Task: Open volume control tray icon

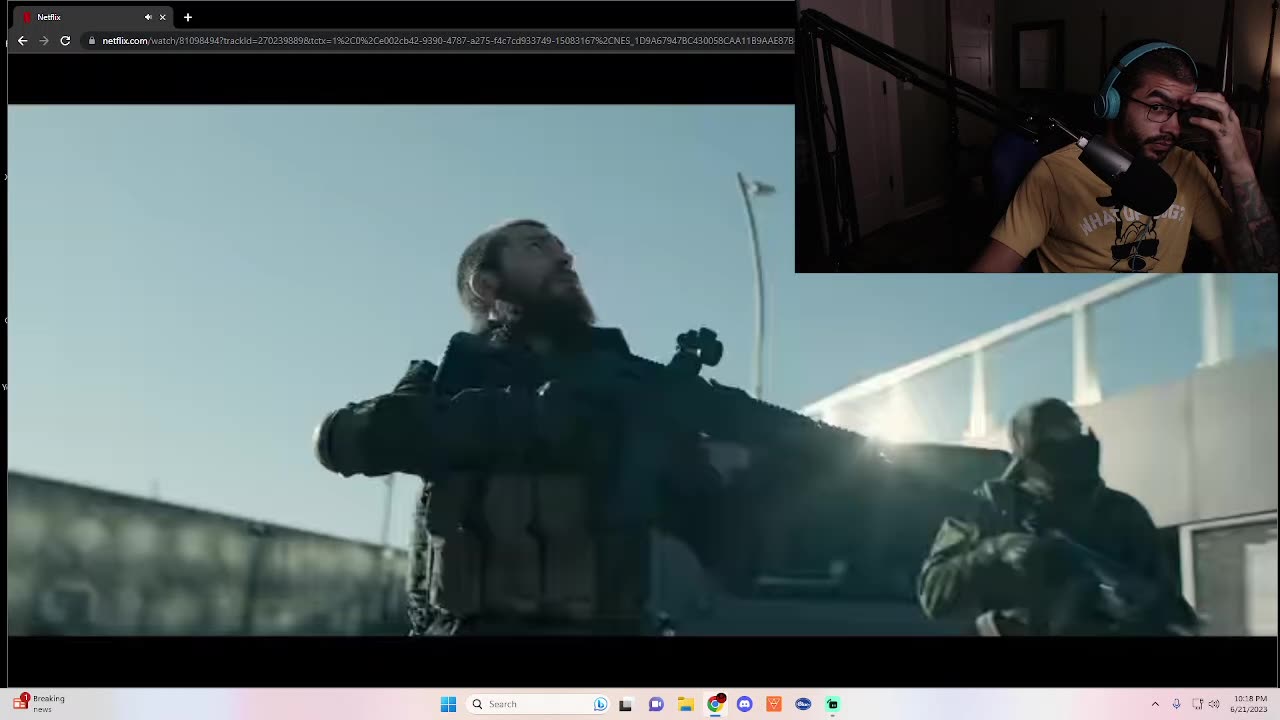Action: (x=1214, y=704)
